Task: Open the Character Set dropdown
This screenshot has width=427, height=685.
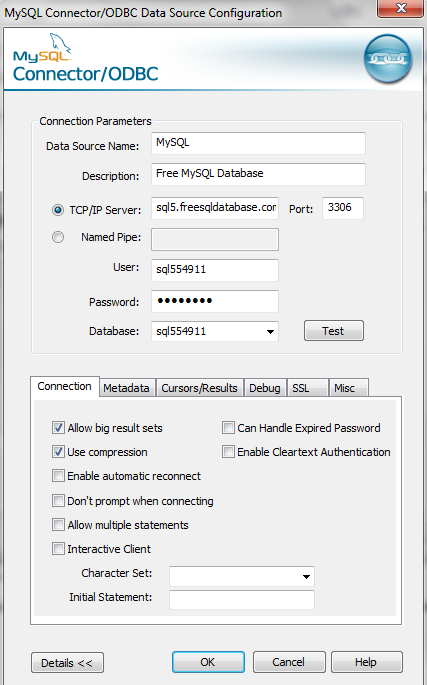Action: pos(306,577)
